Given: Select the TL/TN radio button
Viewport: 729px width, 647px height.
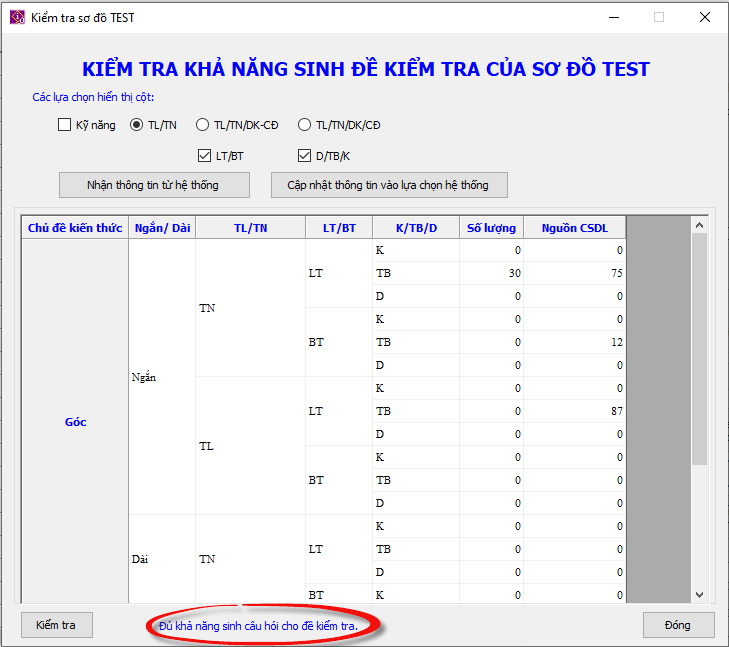Looking at the screenshot, I should [x=137, y=125].
